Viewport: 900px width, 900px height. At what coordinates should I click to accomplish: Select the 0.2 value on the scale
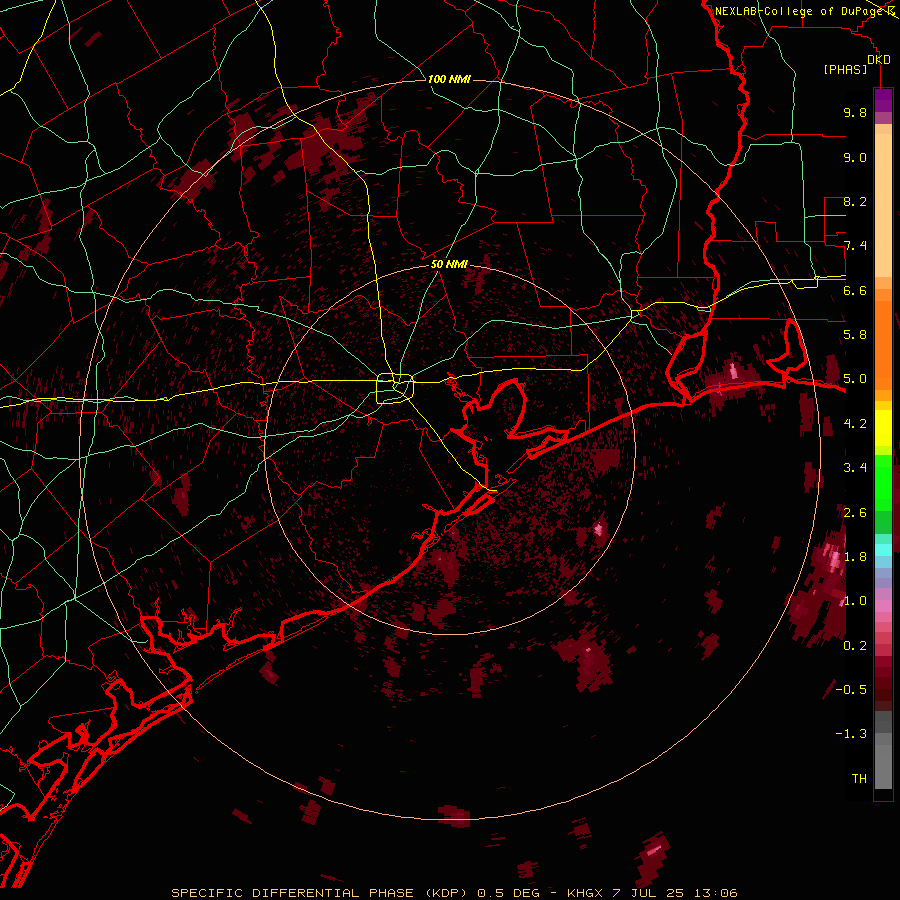(855, 646)
